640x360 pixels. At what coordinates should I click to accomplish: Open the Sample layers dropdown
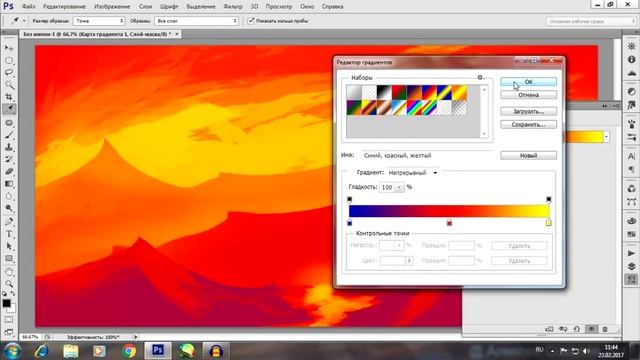(196, 21)
